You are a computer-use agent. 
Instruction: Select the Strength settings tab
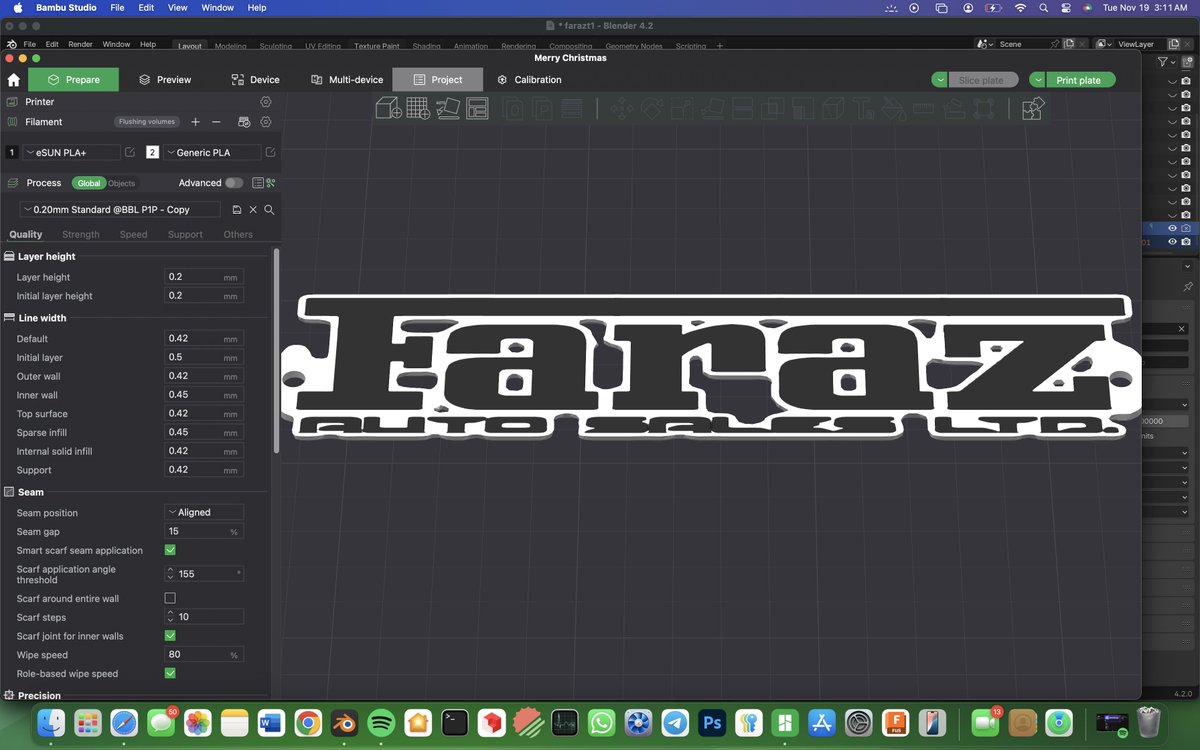tap(81, 234)
